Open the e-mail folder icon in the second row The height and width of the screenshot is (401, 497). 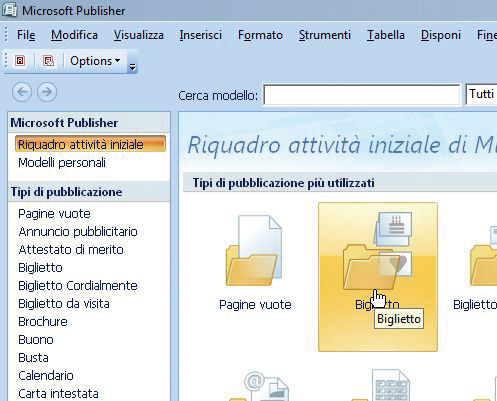tap(260, 387)
